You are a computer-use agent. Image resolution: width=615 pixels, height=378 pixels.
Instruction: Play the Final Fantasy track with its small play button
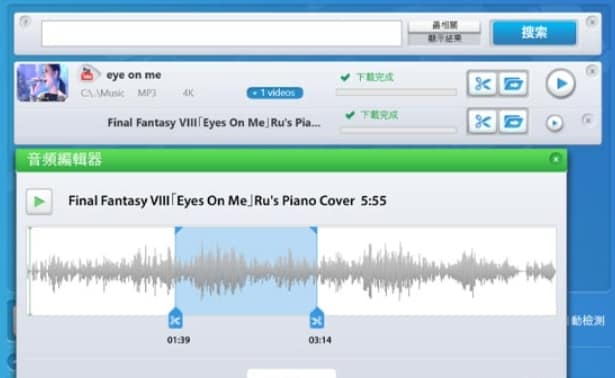coord(555,123)
